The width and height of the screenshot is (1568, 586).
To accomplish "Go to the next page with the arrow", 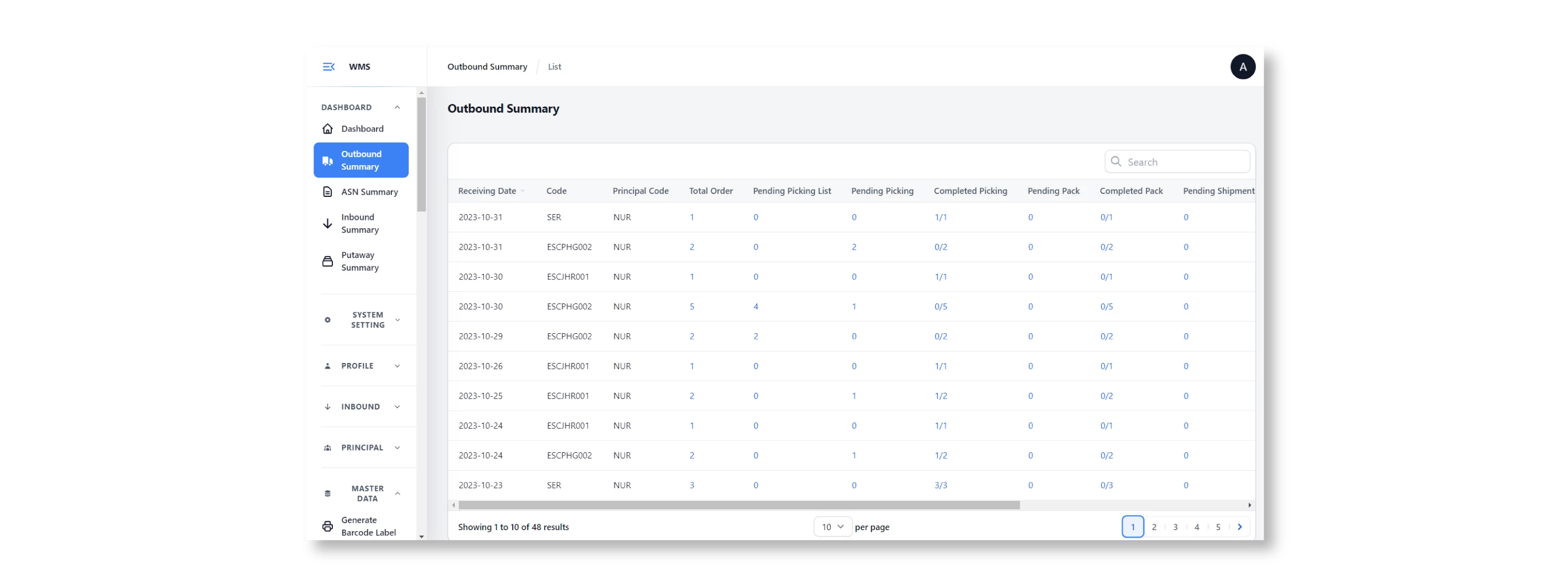I will click(1239, 527).
